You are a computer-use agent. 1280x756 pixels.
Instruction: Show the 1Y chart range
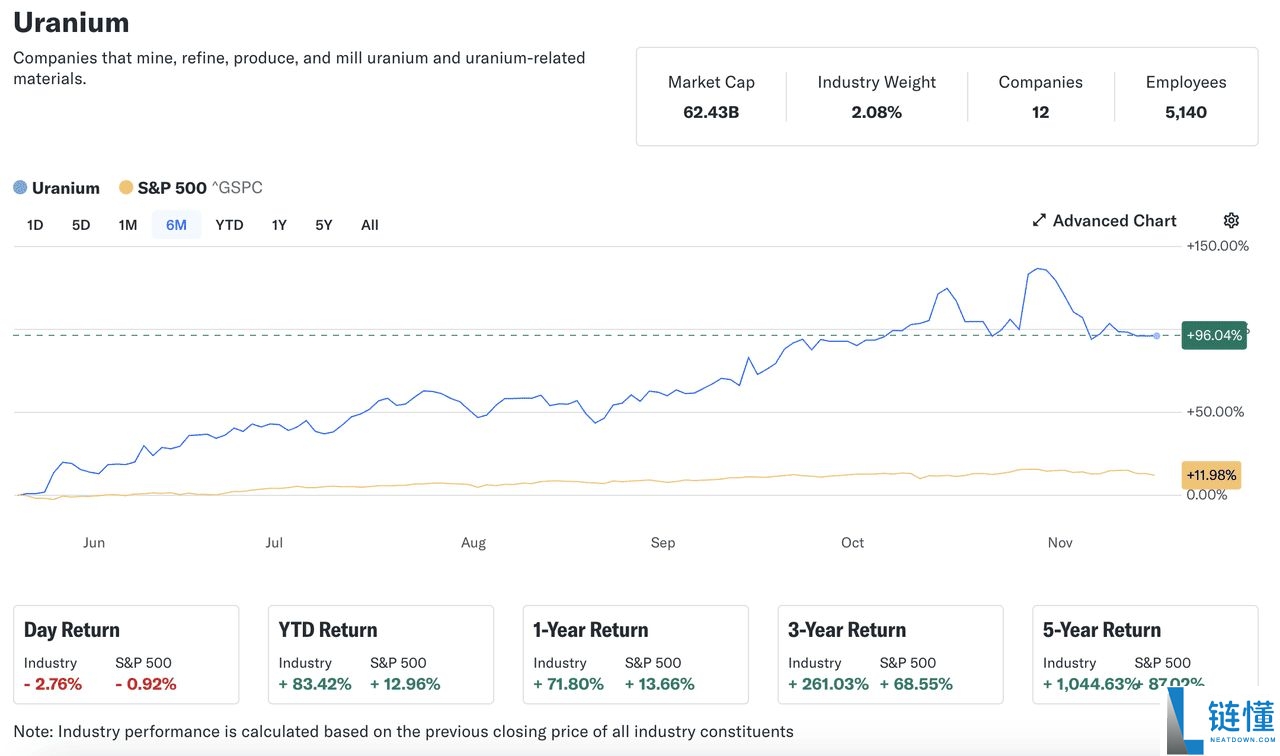point(279,225)
